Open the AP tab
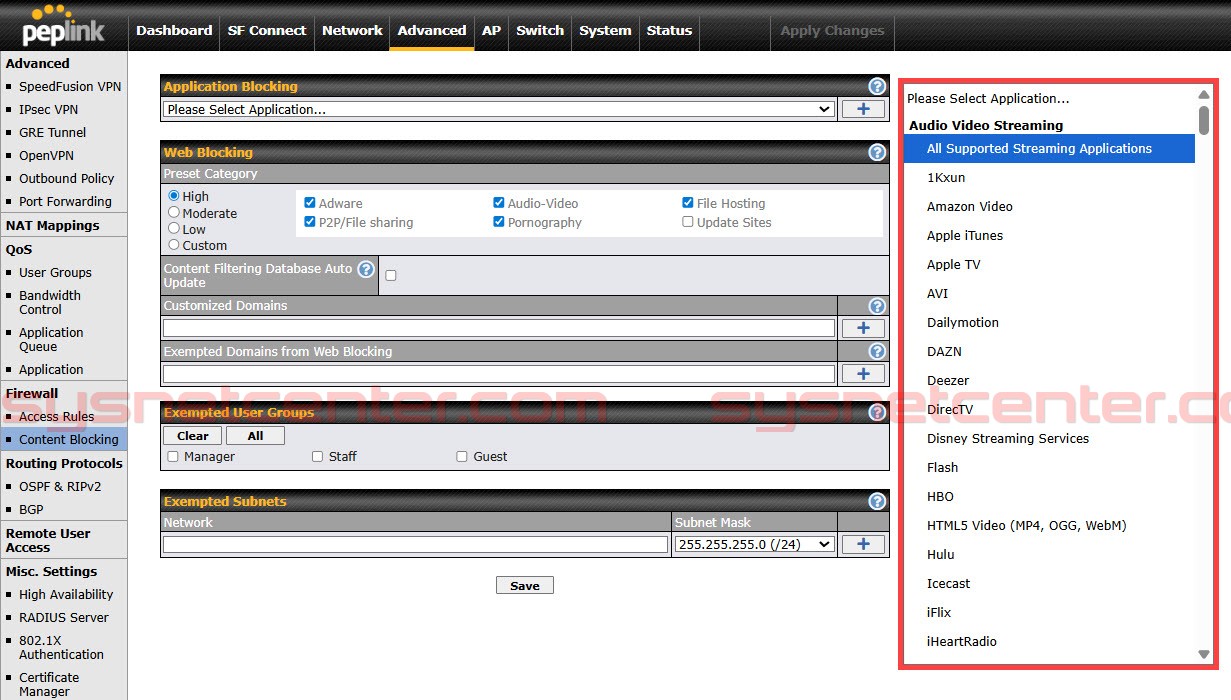Screen dimensions: 1231x700 point(491,30)
